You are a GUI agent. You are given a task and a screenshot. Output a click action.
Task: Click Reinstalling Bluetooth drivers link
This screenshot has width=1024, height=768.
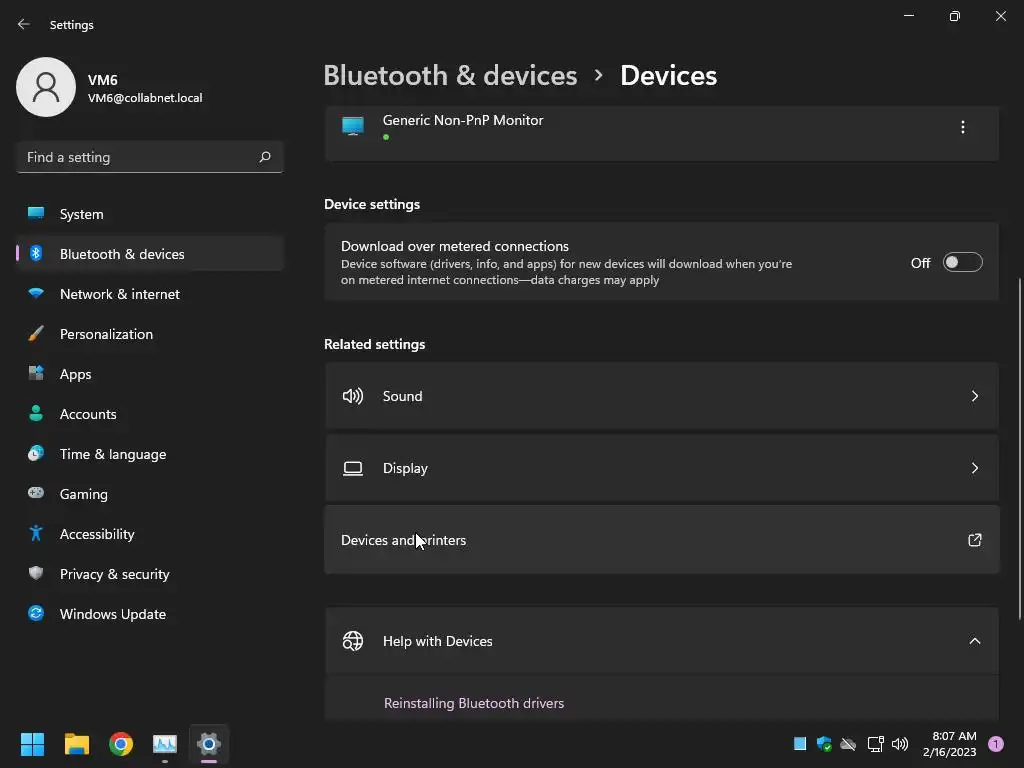474,703
